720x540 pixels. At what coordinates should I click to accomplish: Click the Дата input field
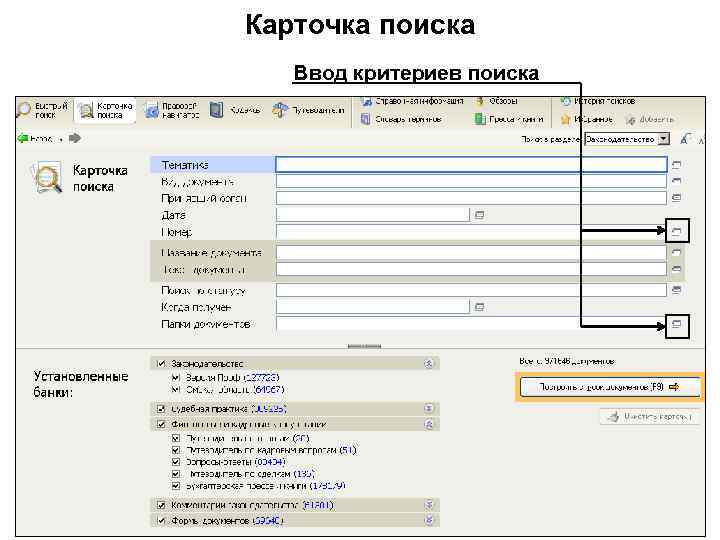point(372,214)
